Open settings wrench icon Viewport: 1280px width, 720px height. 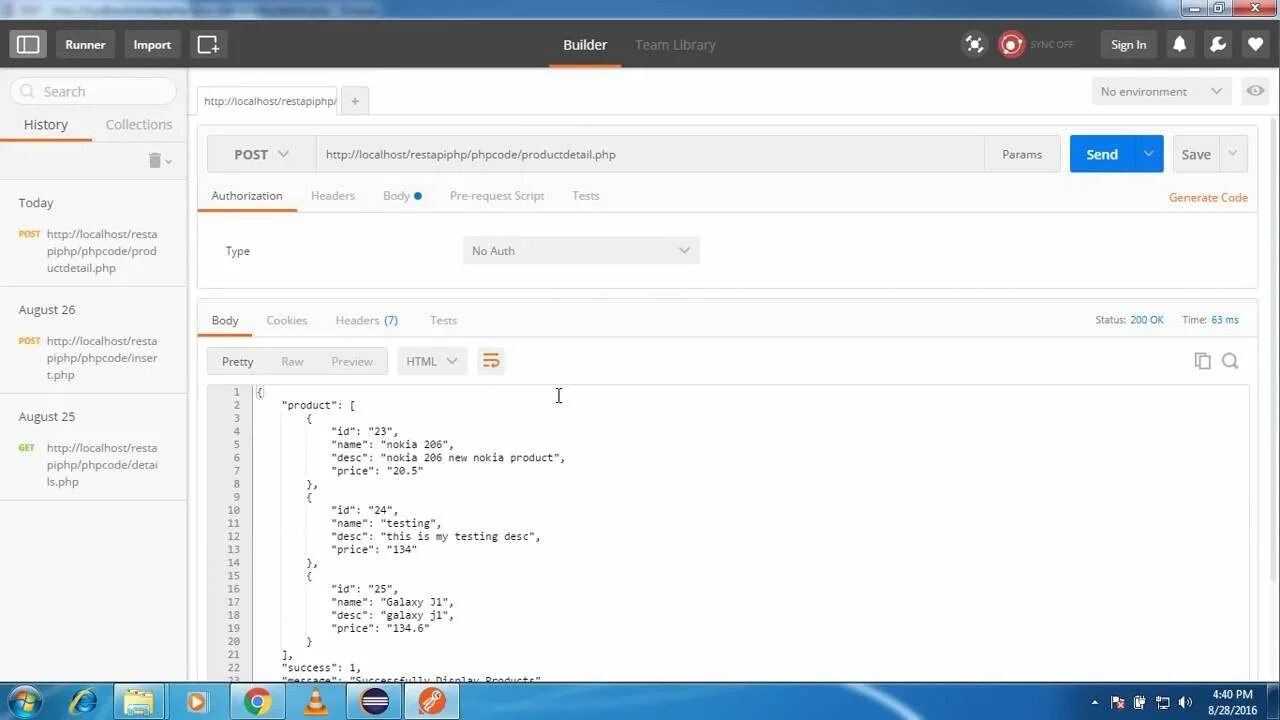point(1218,44)
